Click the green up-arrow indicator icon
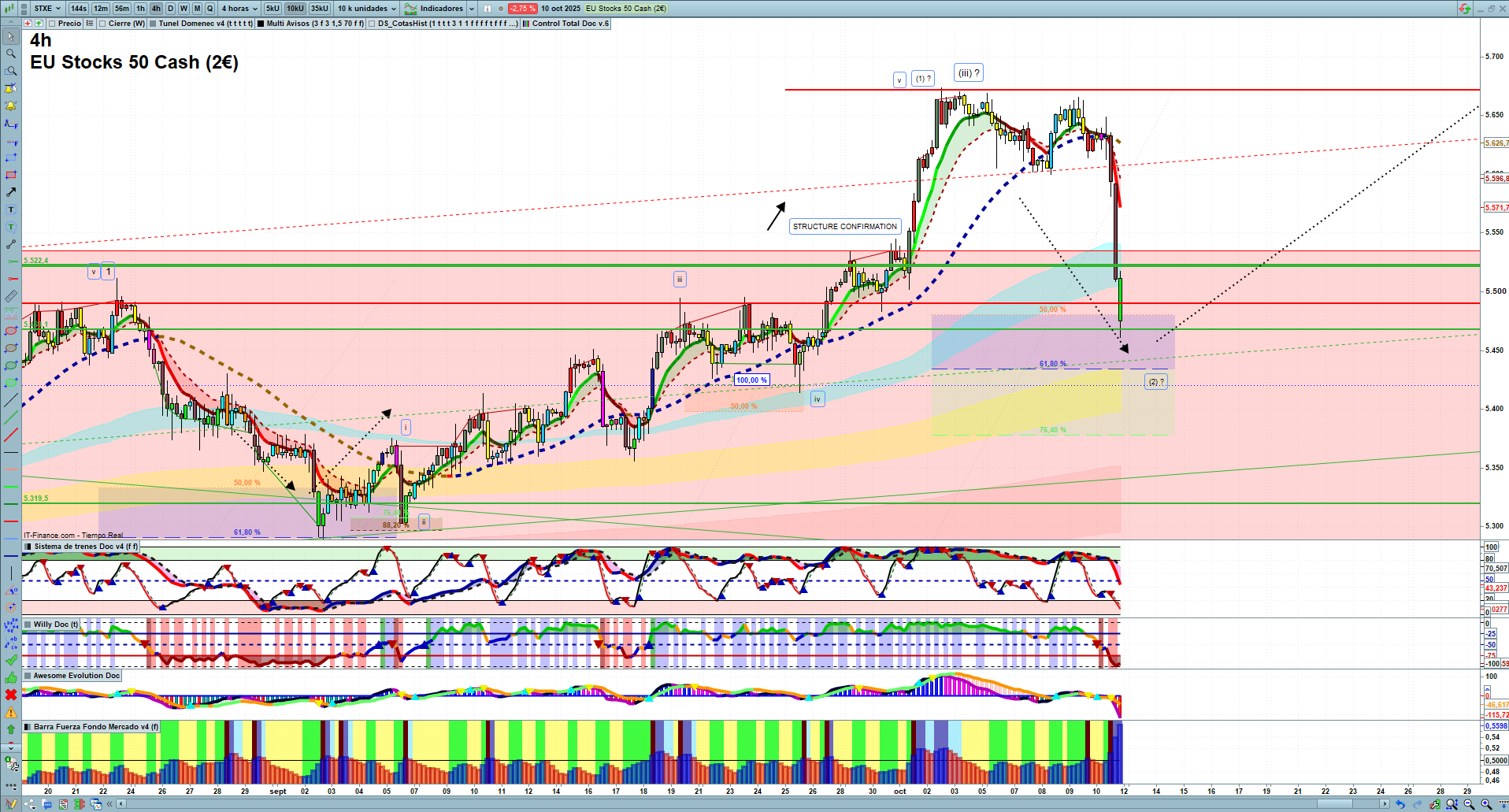 point(39,24)
